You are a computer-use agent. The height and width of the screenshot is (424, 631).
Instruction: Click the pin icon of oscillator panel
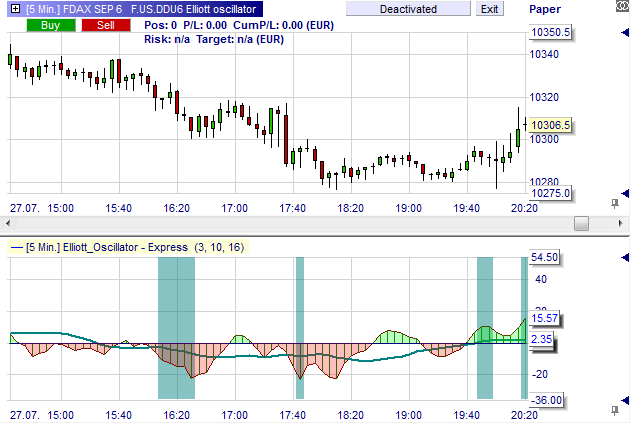613,411
